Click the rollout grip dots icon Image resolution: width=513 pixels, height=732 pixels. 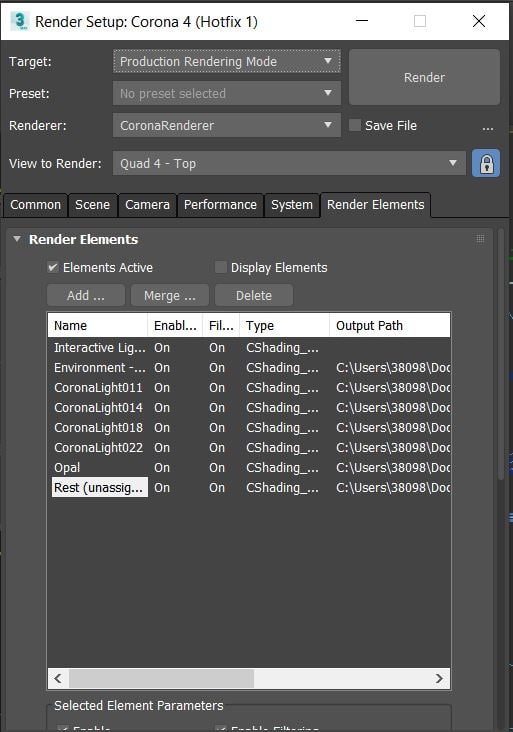480,239
